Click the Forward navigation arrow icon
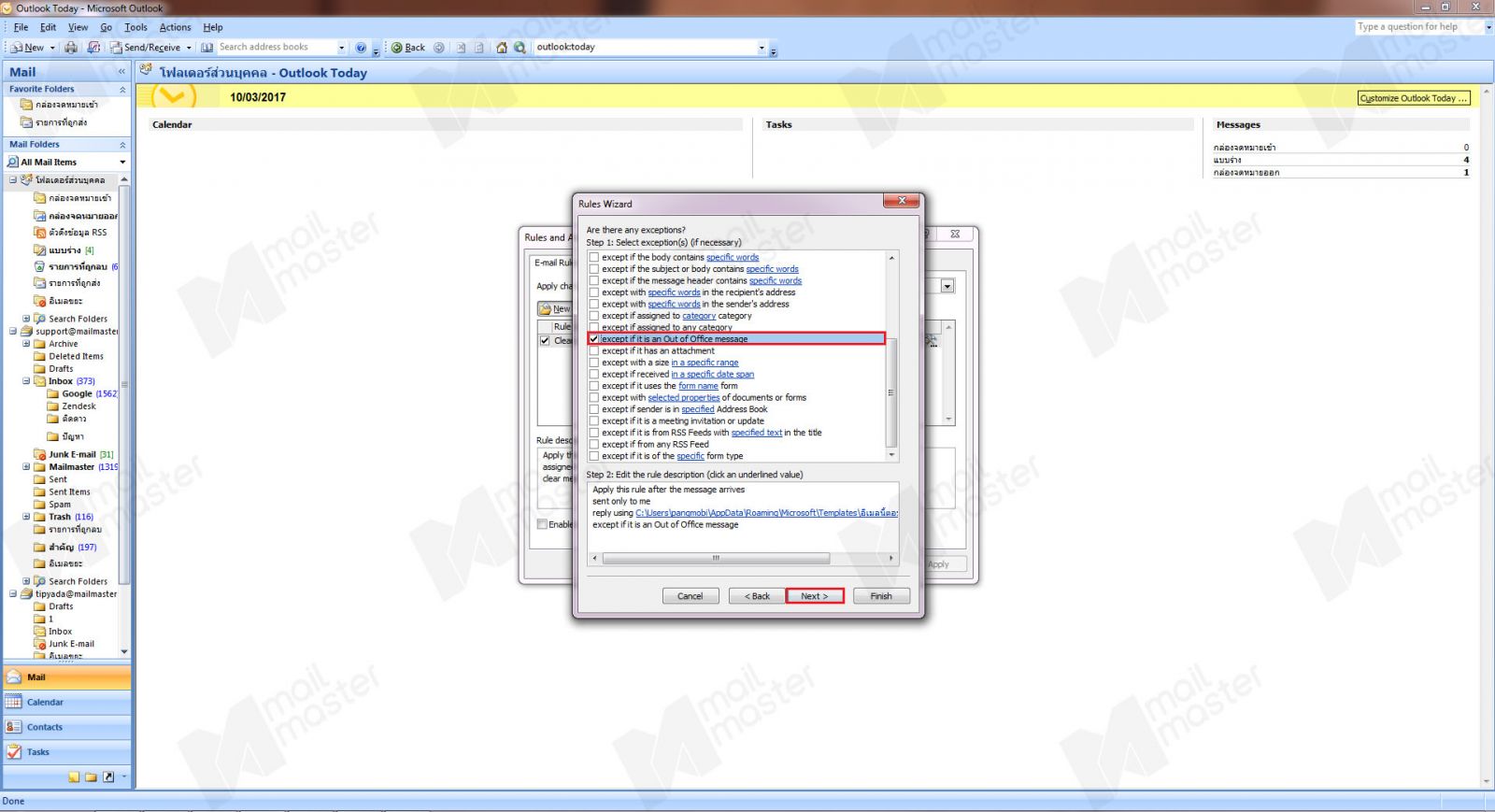Screen dimensions: 1495x812 [439, 47]
